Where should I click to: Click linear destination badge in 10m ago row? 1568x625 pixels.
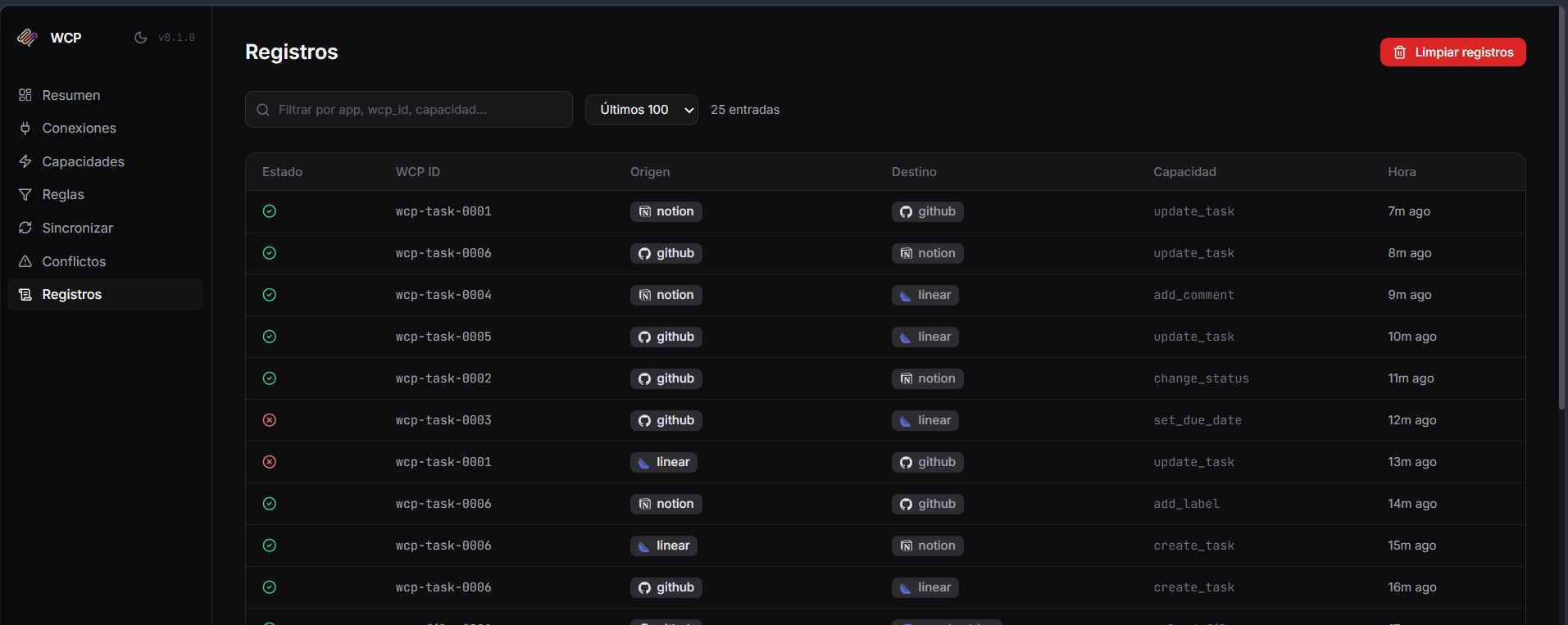click(x=925, y=337)
